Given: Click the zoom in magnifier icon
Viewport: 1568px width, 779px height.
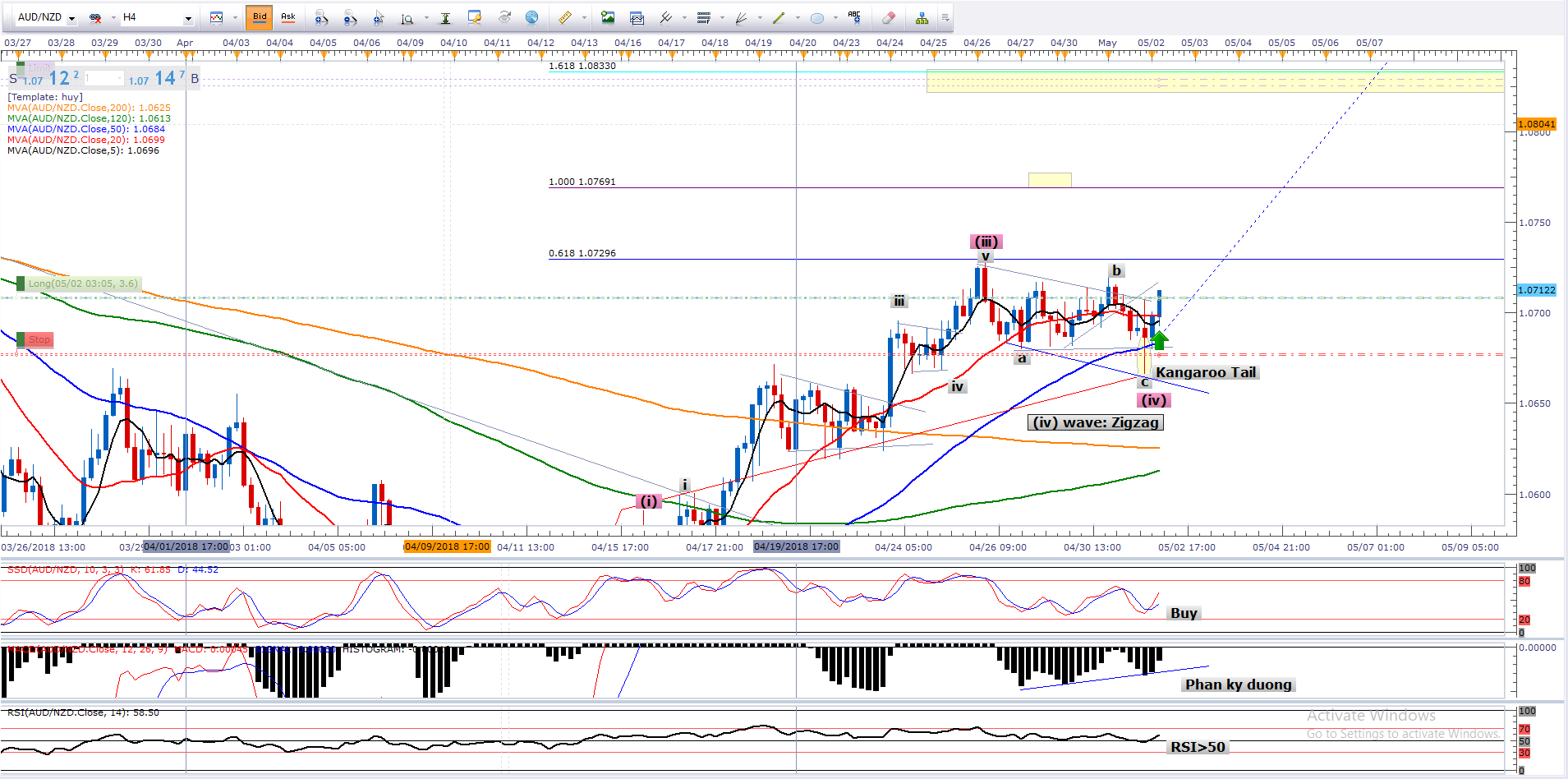Looking at the screenshot, I should tap(321, 18).
